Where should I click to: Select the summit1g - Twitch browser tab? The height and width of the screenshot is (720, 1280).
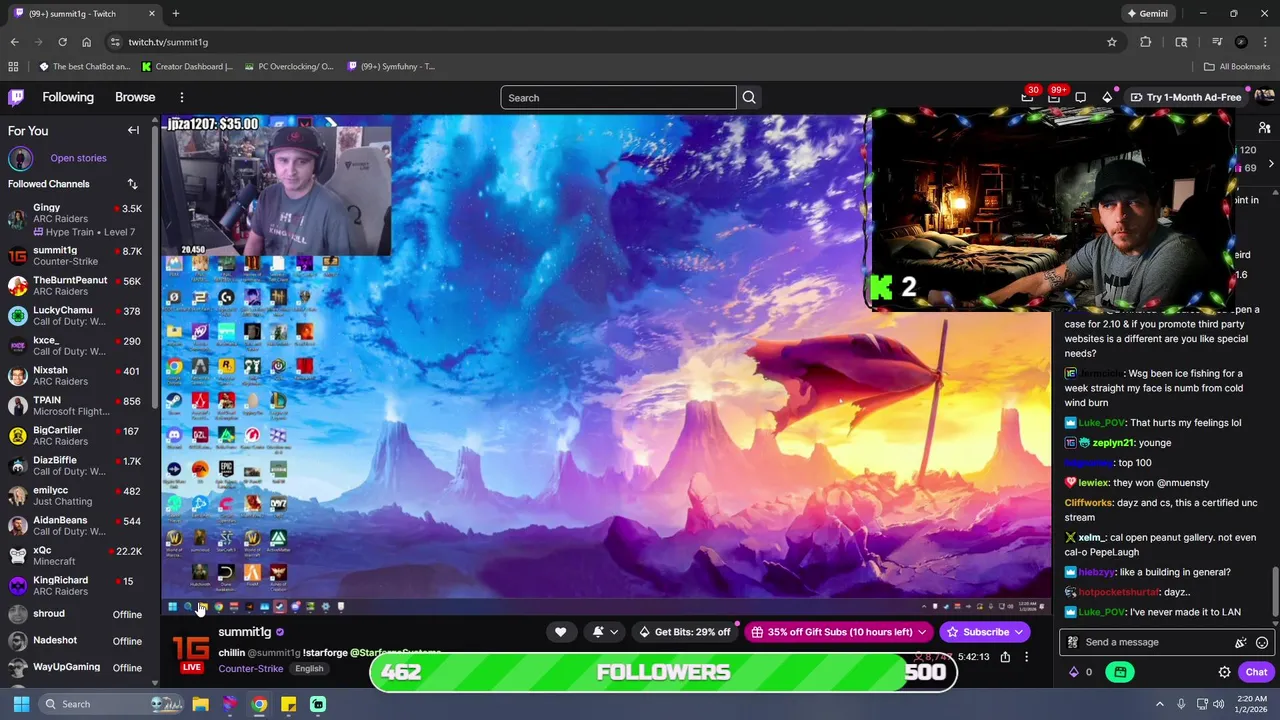[x=83, y=13]
